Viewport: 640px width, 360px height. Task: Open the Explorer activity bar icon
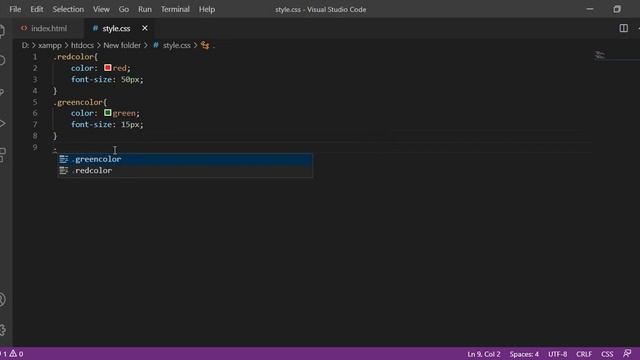2,31
